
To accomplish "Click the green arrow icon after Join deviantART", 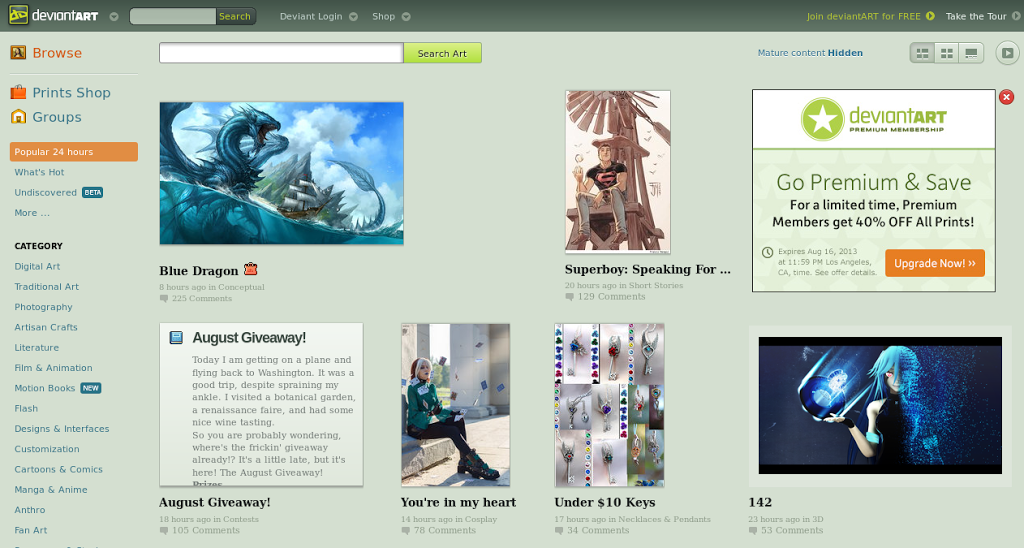I will pyautogui.click(x=930, y=16).
